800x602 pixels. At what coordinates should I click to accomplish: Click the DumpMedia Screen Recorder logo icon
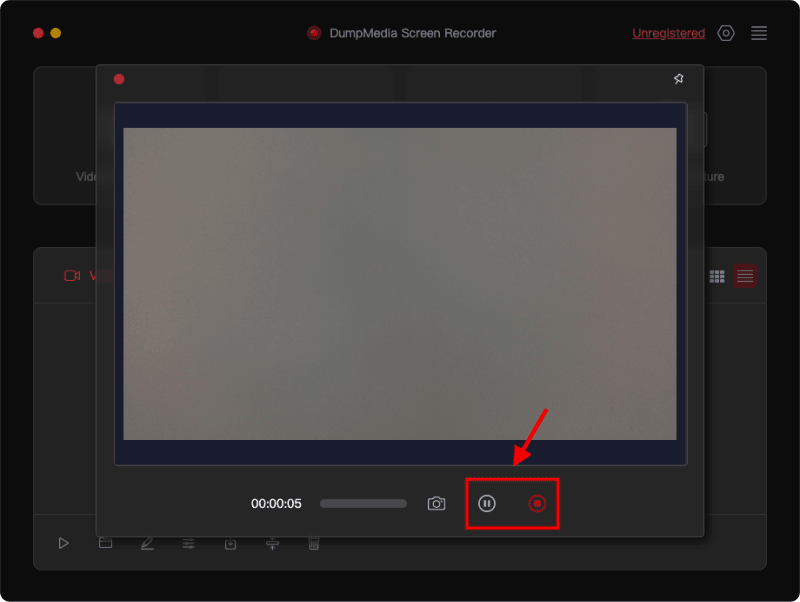pos(314,33)
